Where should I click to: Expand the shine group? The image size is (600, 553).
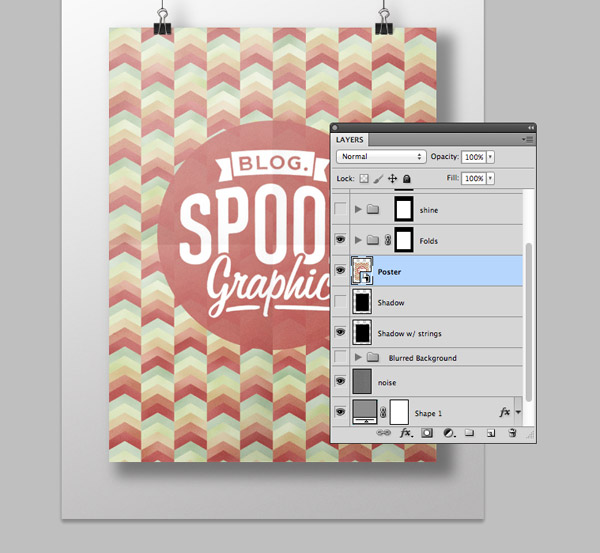[x=358, y=209]
